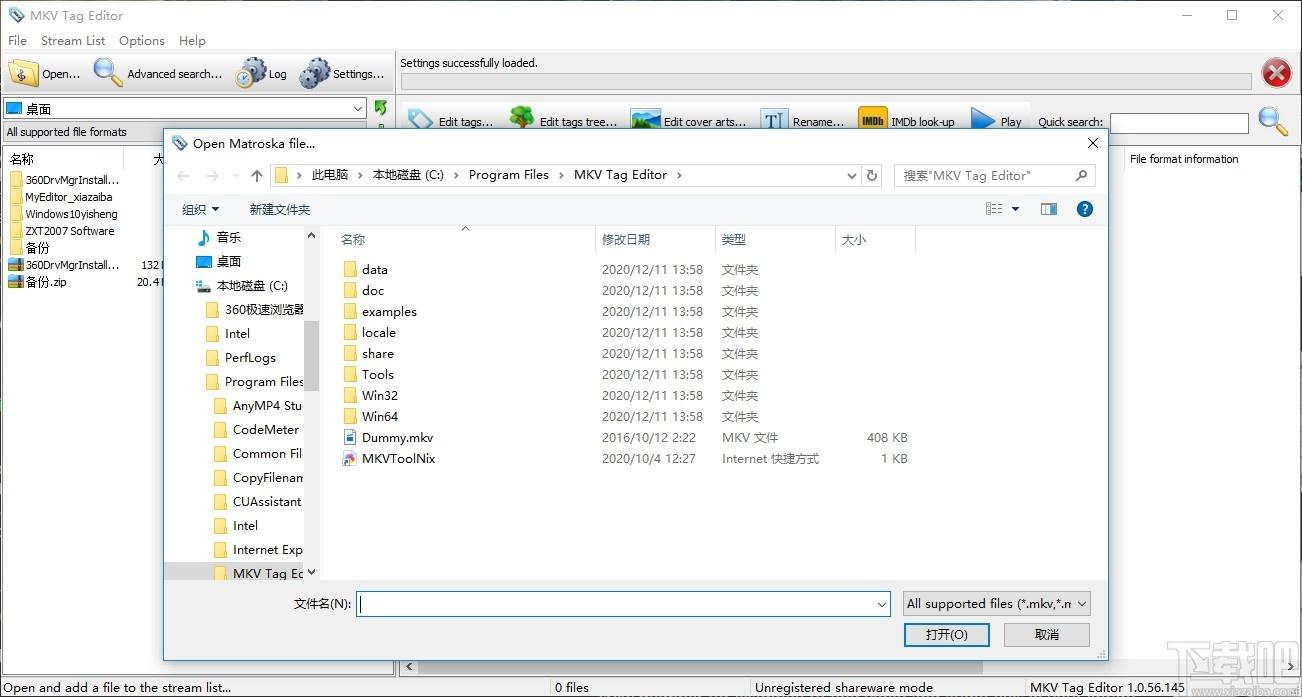Click the red stop/cancel icon
Image resolution: width=1302 pixels, height=697 pixels.
coord(1276,73)
